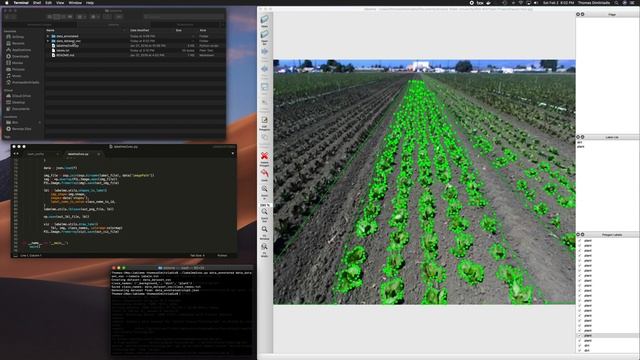The image size is (640, 360).
Task: Collapse the data_dataset_voc folder triangle
Action: [x=48, y=41]
